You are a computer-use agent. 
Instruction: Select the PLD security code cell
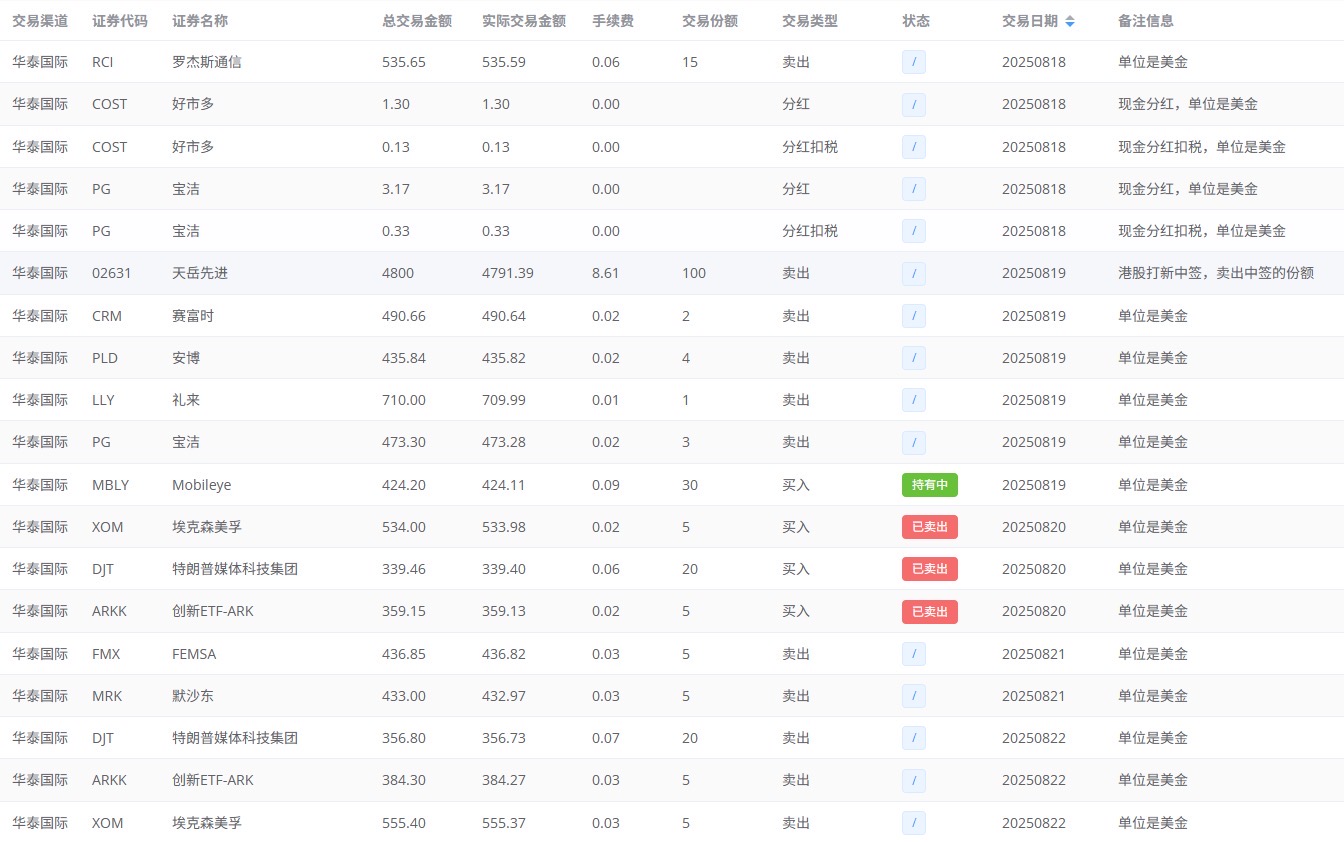tap(106, 358)
